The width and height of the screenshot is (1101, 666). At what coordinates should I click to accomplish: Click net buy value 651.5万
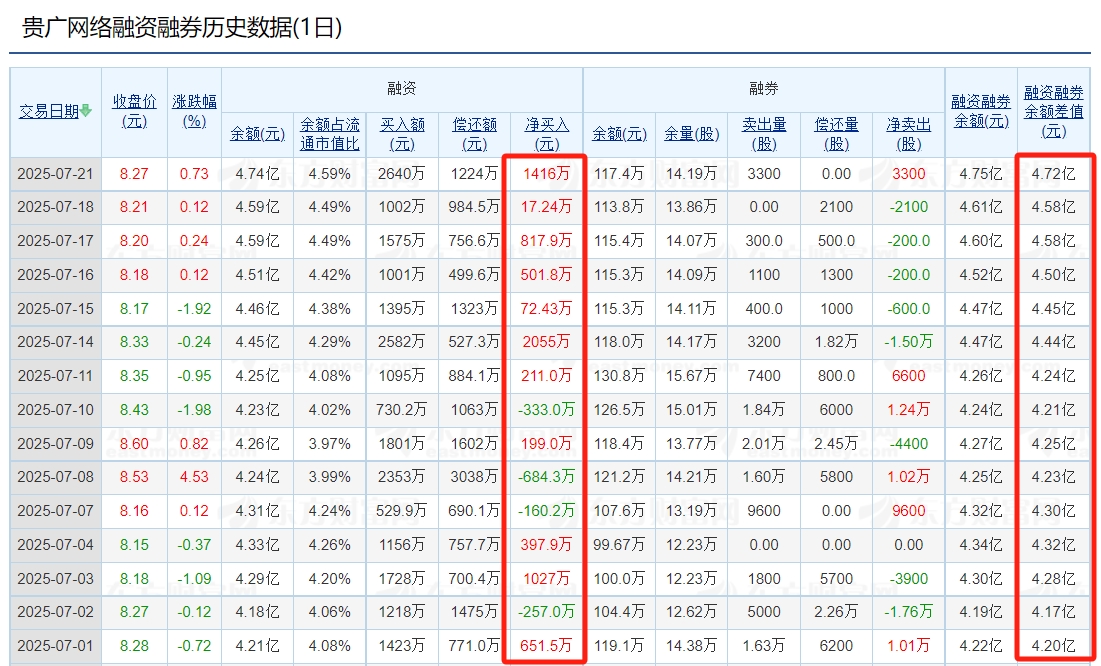point(546,646)
